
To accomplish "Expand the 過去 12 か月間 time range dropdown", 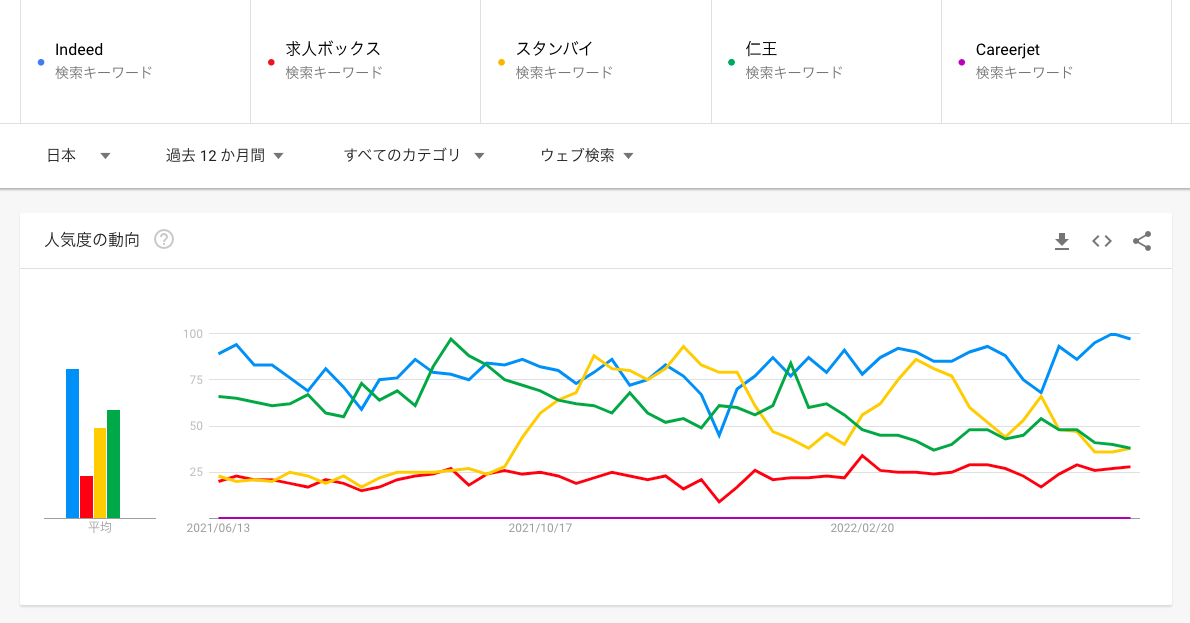I will (225, 155).
